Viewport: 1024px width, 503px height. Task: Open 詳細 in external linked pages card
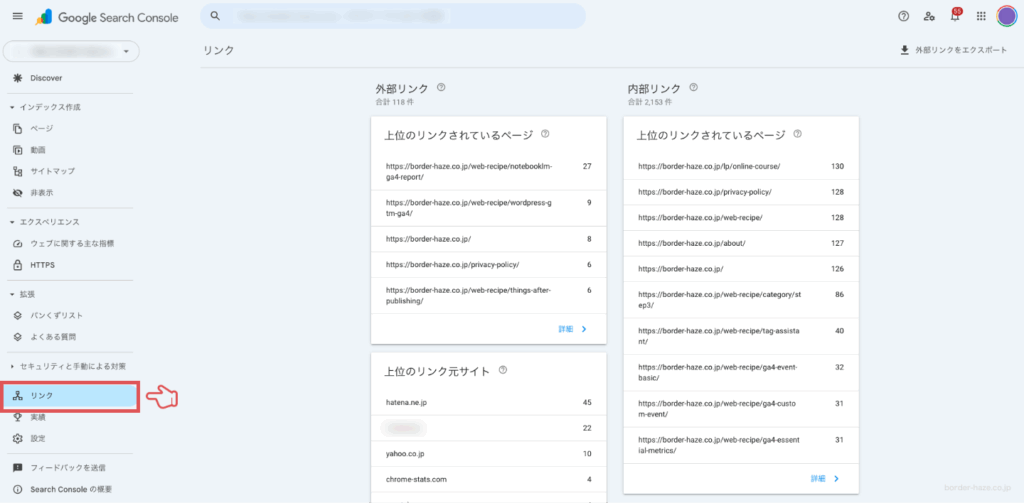pyautogui.click(x=573, y=329)
